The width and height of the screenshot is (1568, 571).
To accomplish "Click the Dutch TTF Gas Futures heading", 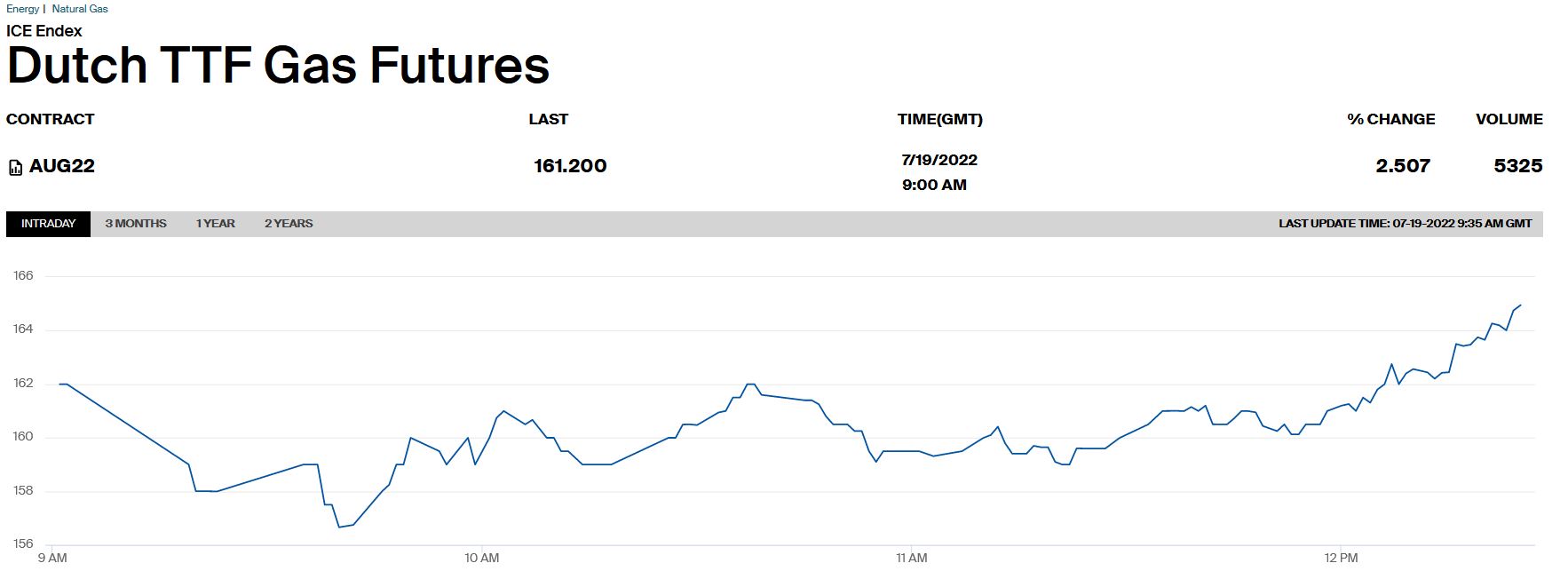I will (278, 66).
